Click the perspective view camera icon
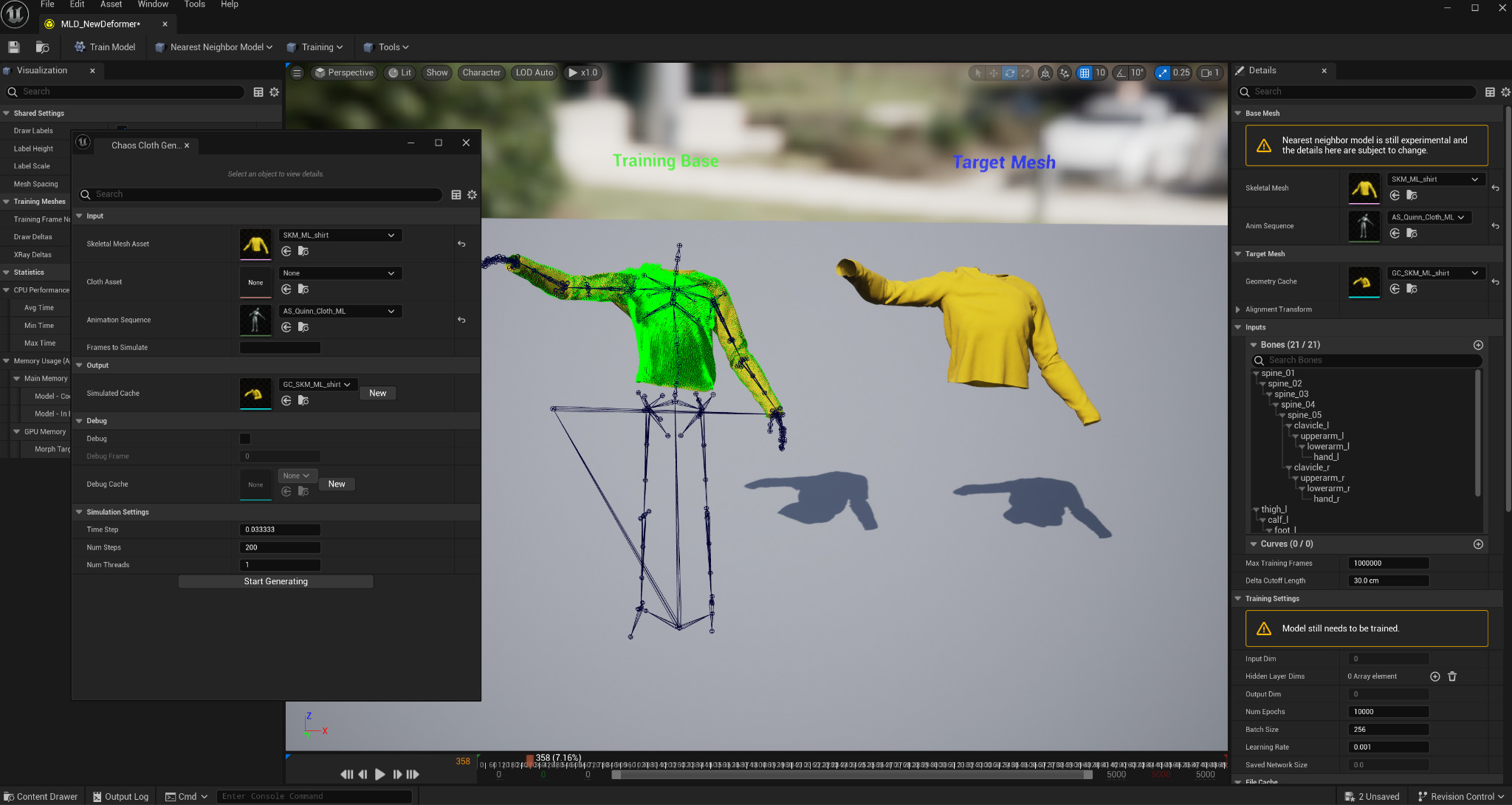The width and height of the screenshot is (1512, 805). 325,72
